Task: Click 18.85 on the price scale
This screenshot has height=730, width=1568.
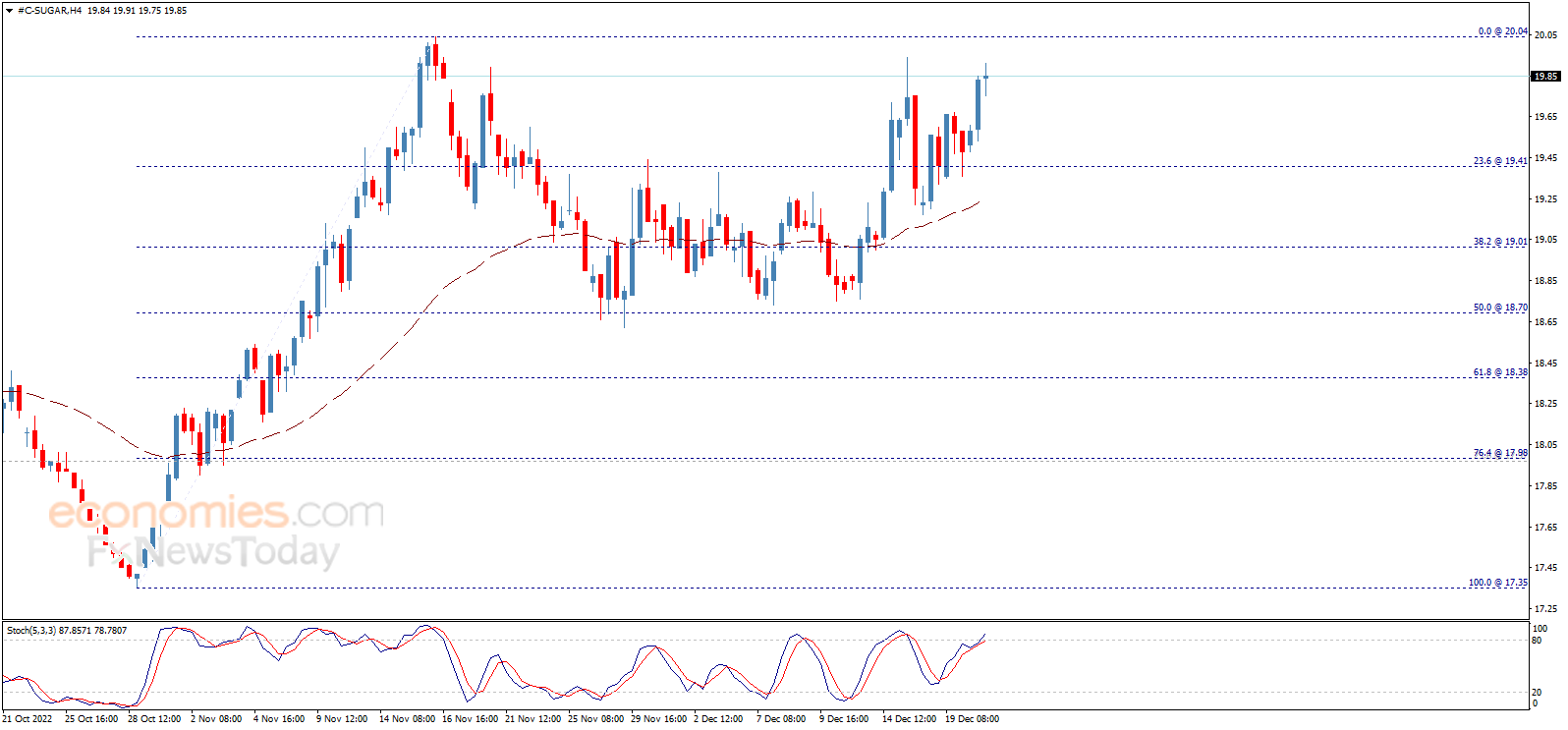Action: 1545,281
